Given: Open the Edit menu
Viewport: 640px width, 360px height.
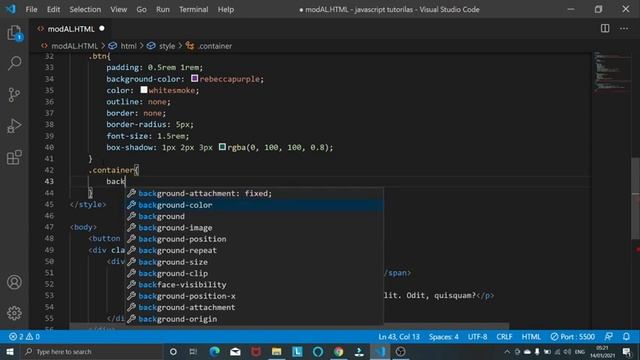Looking at the screenshot, I should pos(53,9).
